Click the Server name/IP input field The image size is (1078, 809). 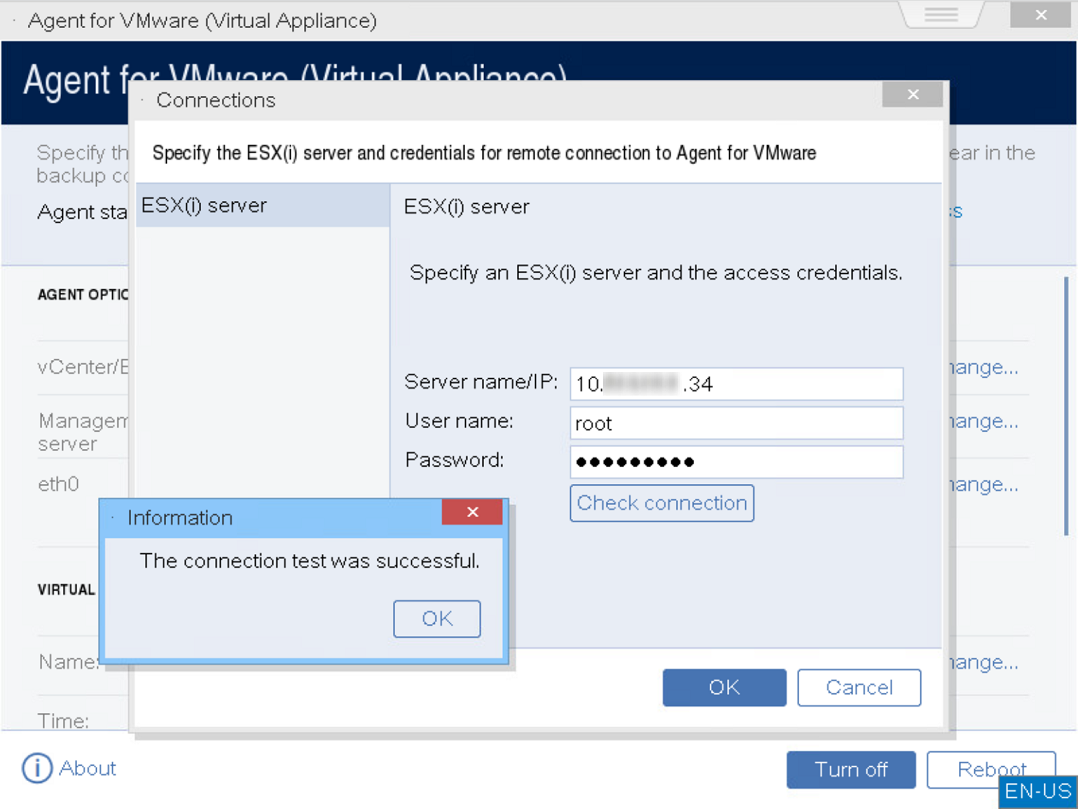click(x=735, y=384)
